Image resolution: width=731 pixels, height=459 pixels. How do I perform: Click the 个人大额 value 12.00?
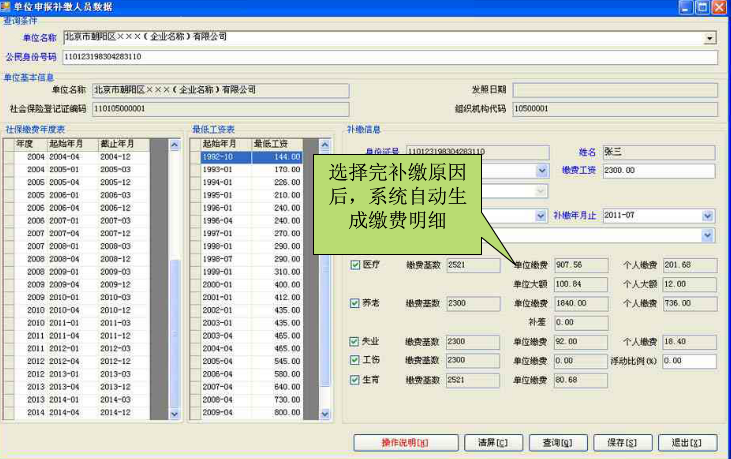(690, 284)
